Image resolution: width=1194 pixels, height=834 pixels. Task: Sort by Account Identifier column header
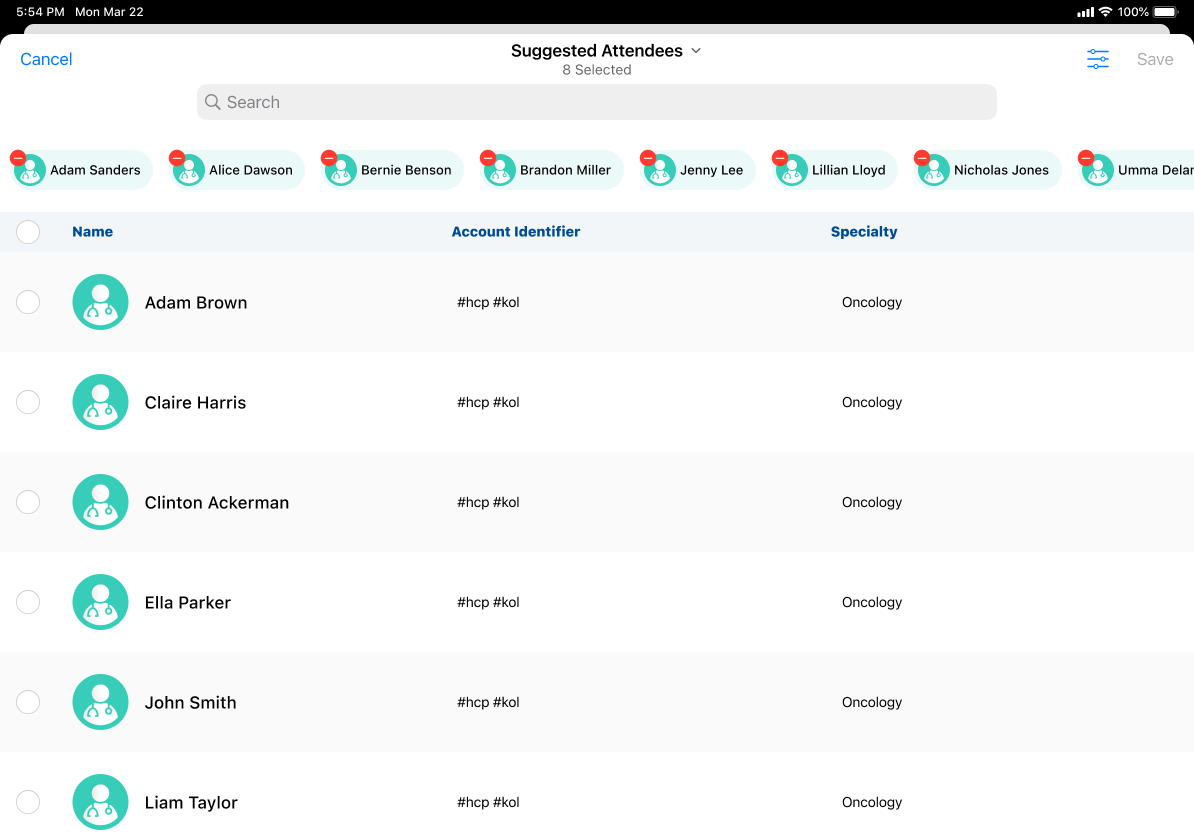[x=515, y=232]
